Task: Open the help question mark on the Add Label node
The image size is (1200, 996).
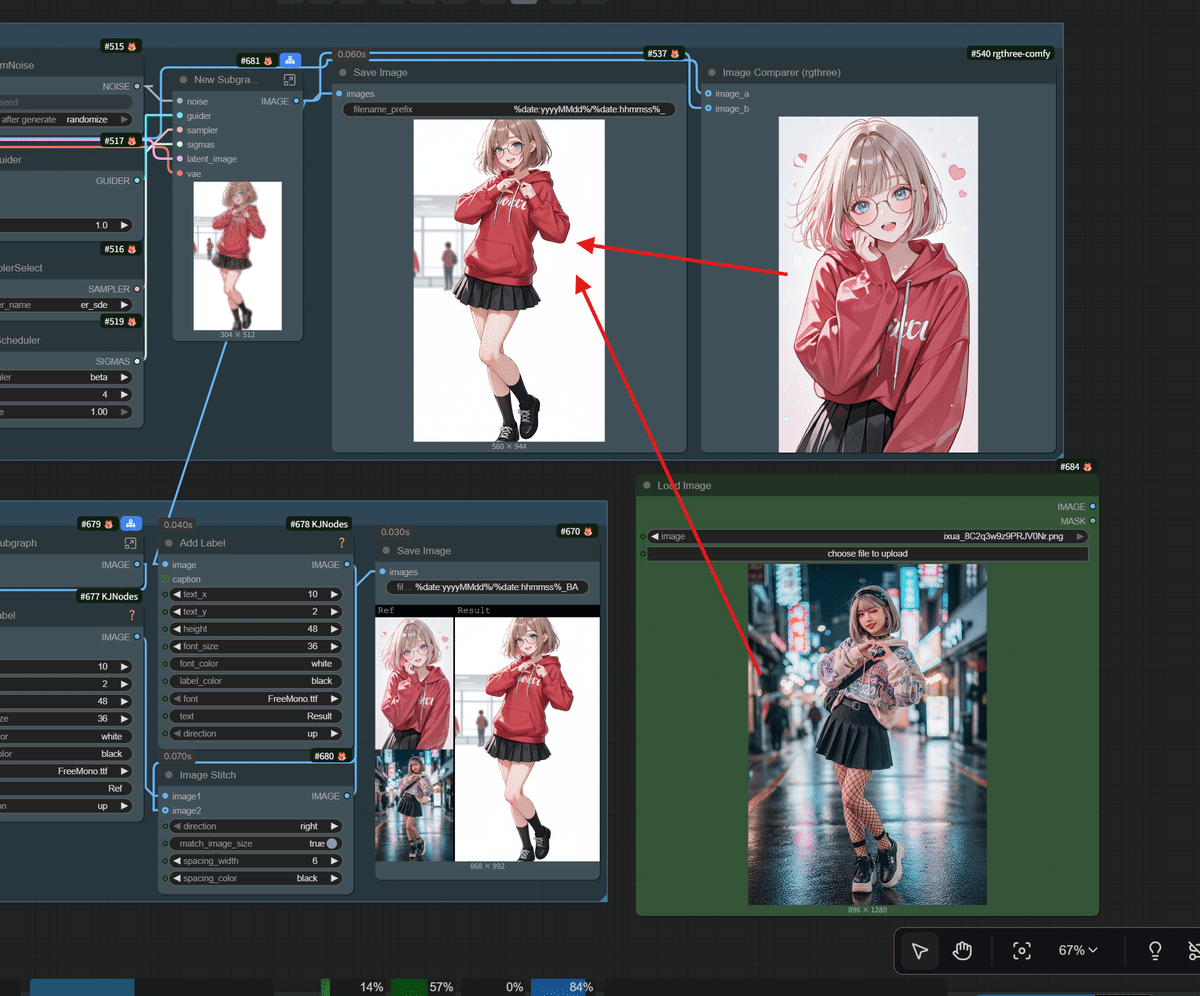Action: [341, 542]
